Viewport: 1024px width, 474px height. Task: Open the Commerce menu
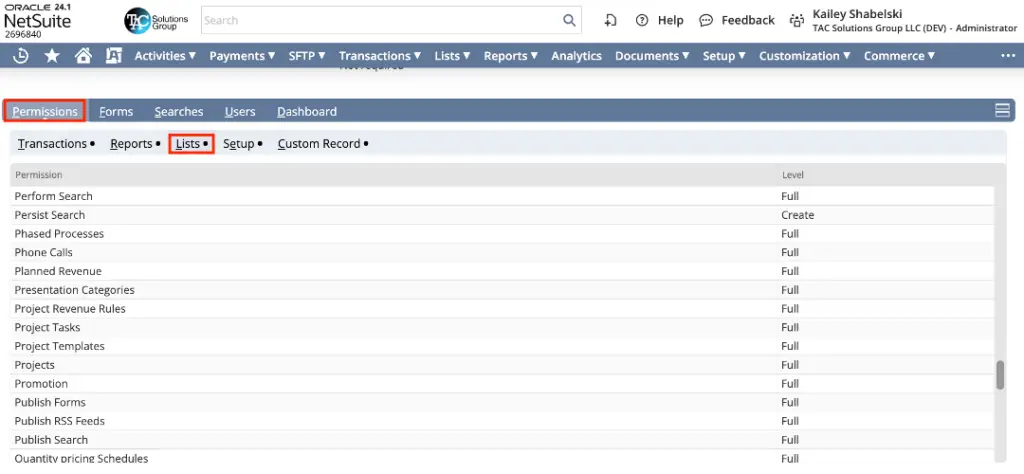899,56
